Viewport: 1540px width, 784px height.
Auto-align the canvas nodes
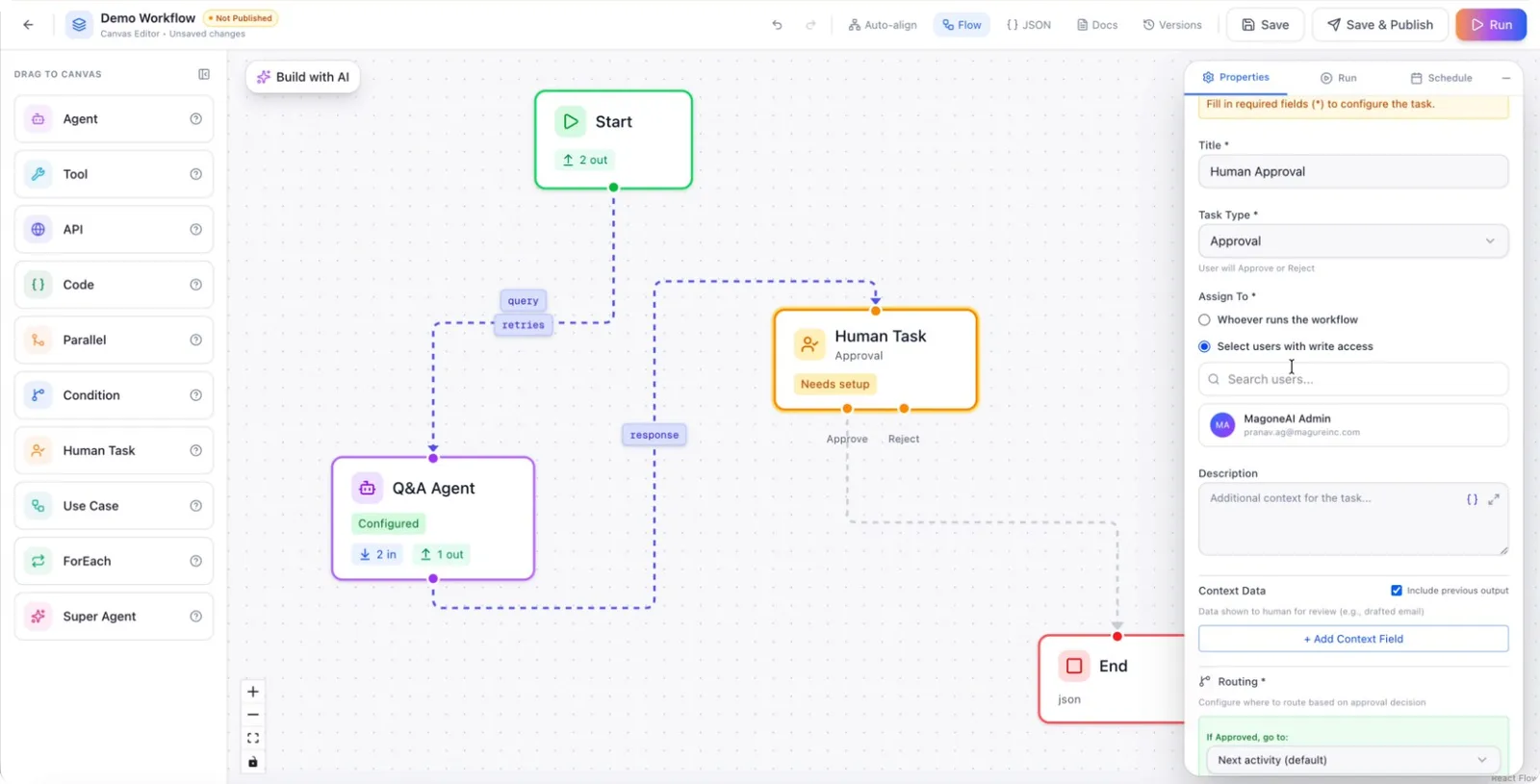click(x=883, y=25)
